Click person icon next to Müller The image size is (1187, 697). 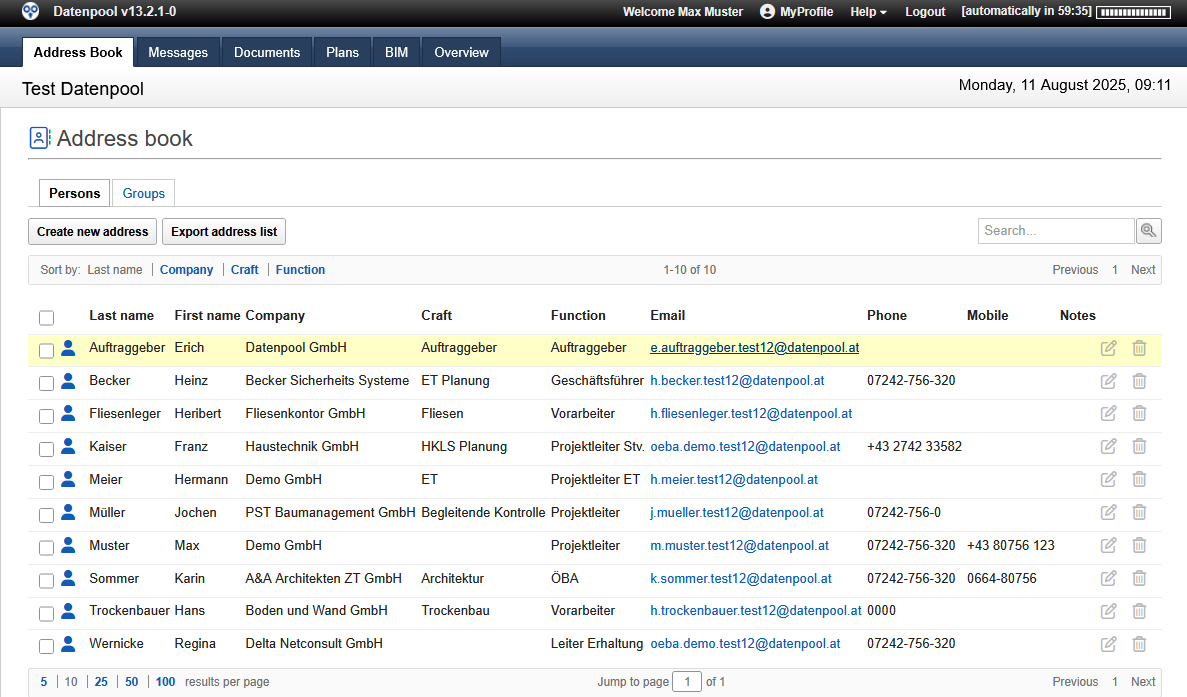pos(68,512)
